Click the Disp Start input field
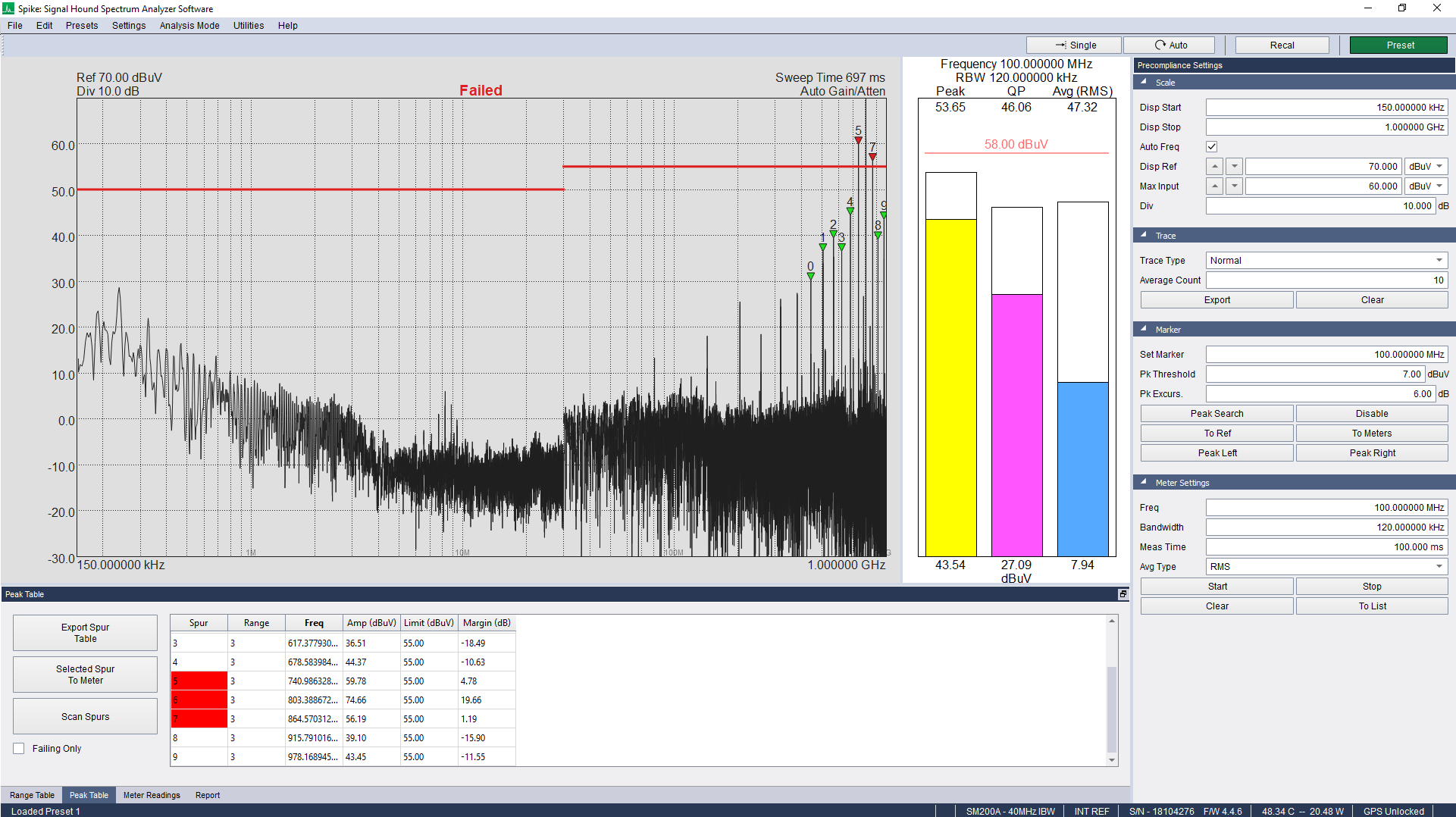 coord(1326,108)
